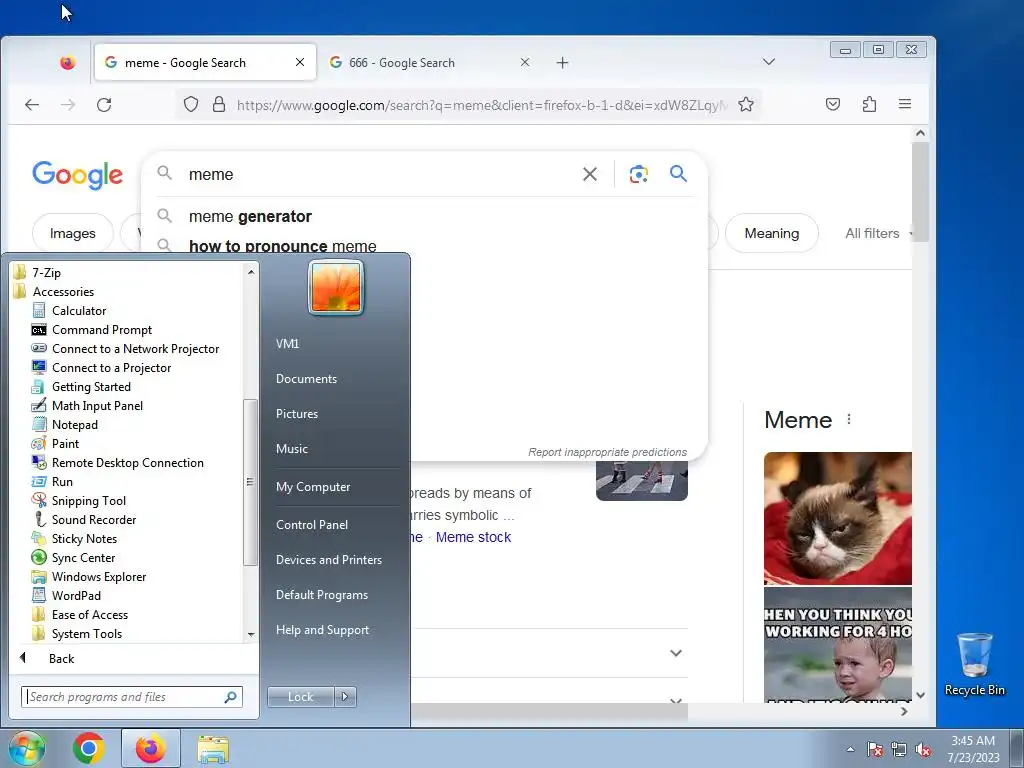Open the Meme stock link
The height and width of the screenshot is (768, 1024).
(473, 537)
